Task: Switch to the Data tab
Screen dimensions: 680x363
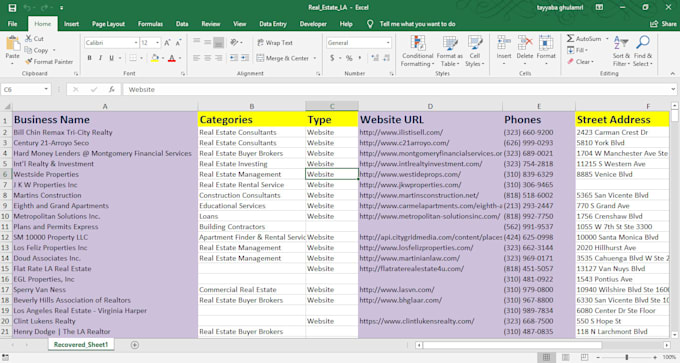Action: point(182,24)
